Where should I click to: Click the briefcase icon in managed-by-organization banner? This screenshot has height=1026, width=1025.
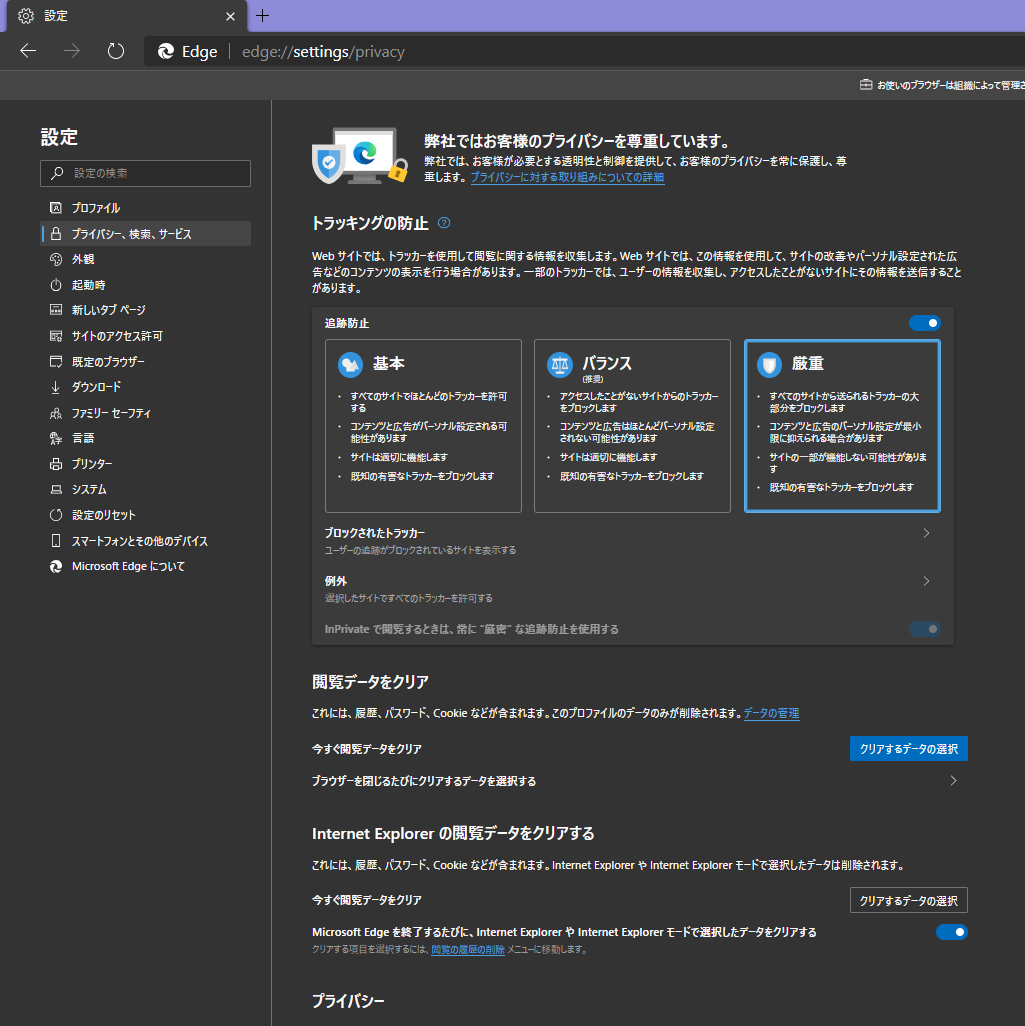(866, 85)
